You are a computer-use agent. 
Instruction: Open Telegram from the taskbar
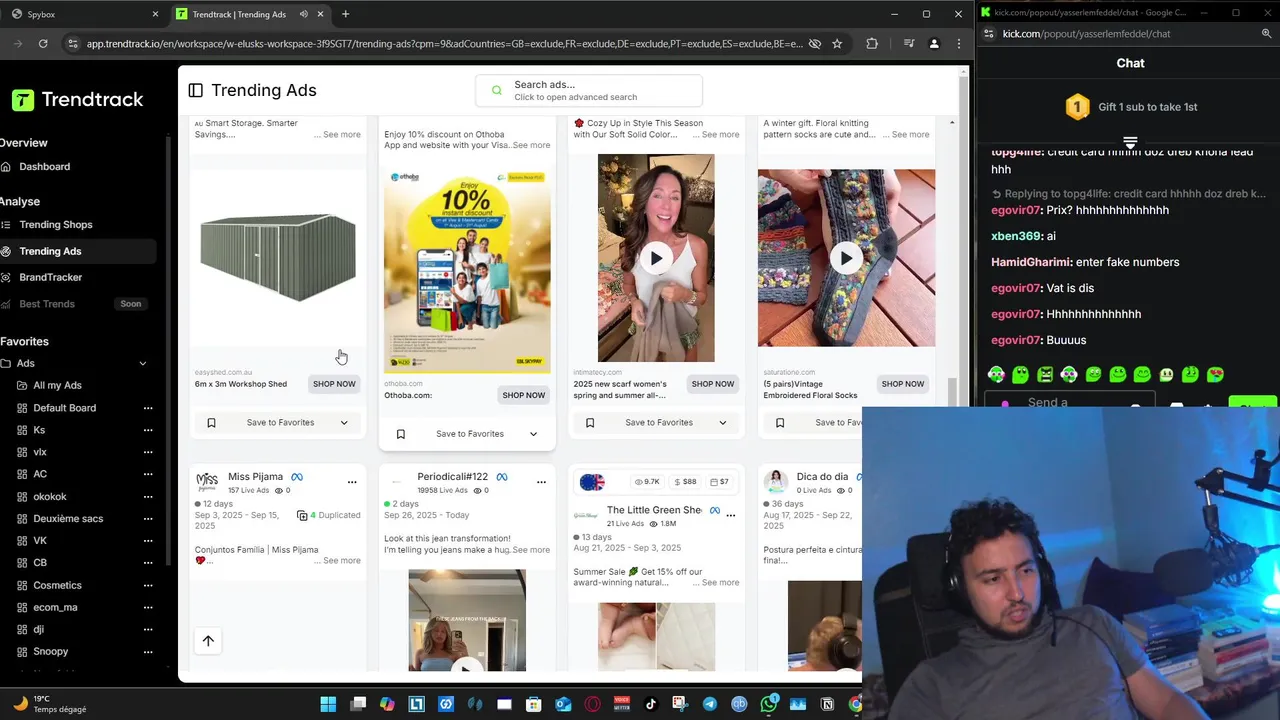710,704
